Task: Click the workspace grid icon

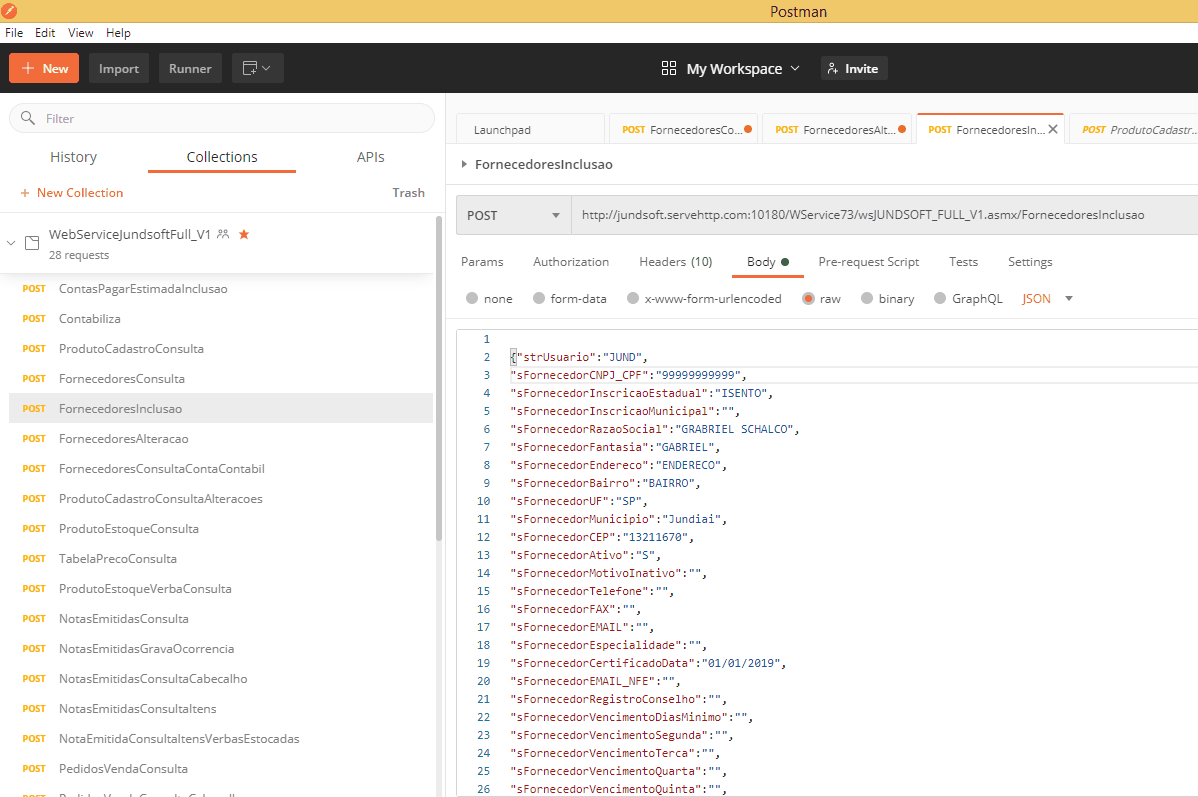Action: 669,68
